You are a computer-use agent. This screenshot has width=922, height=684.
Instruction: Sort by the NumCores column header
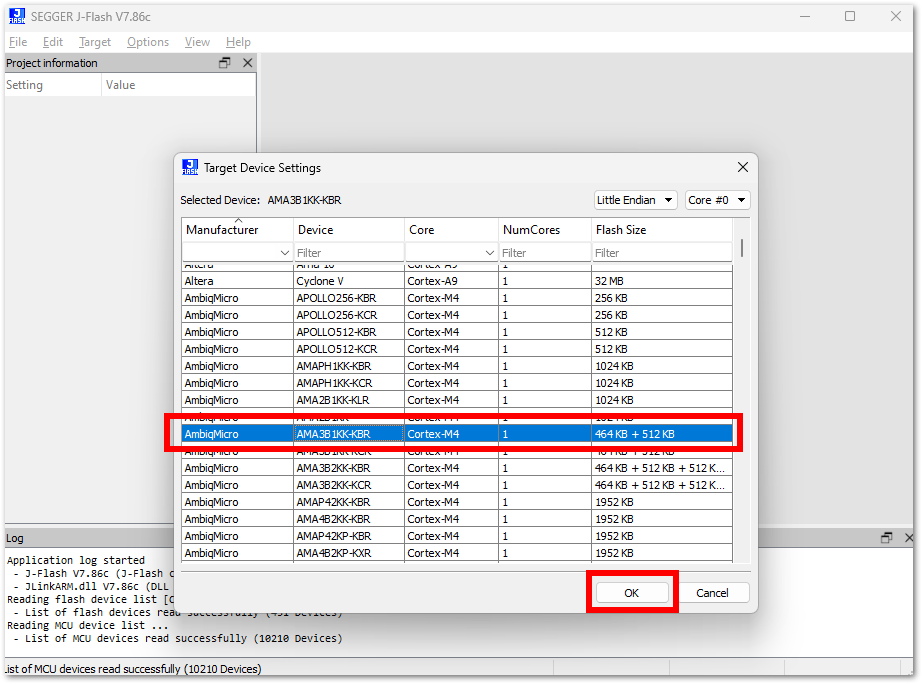[x=544, y=230]
